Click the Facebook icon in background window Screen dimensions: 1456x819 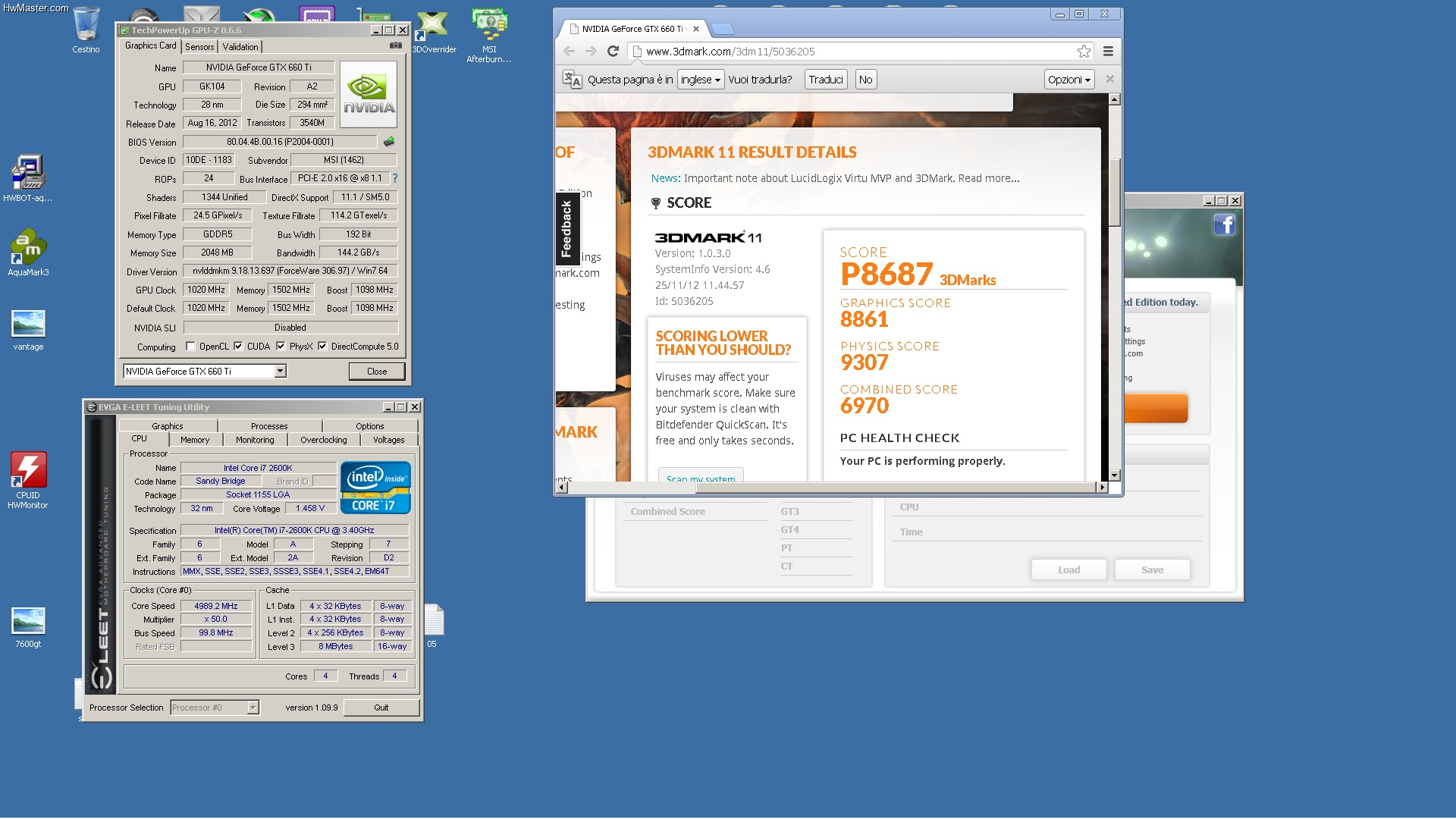click(1225, 224)
